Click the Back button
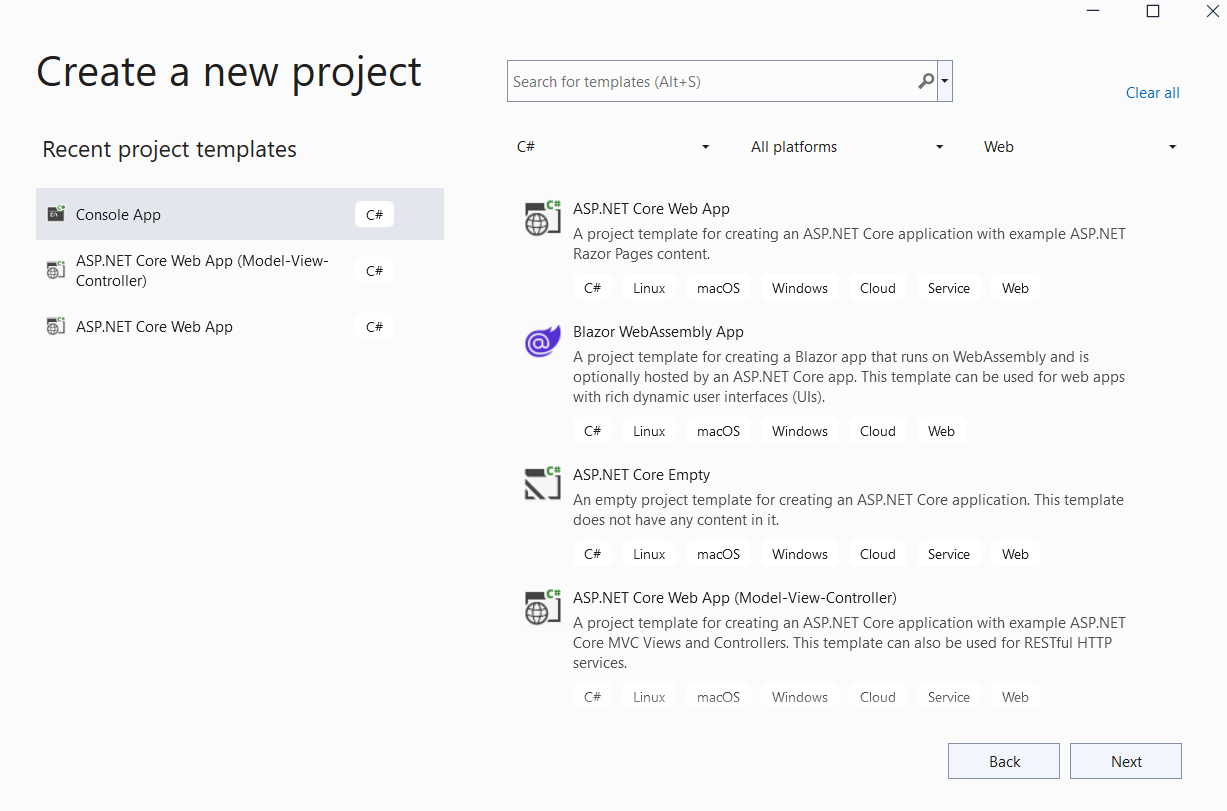Image resolution: width=1227 pixels, height=811 pixels. 1003,761
